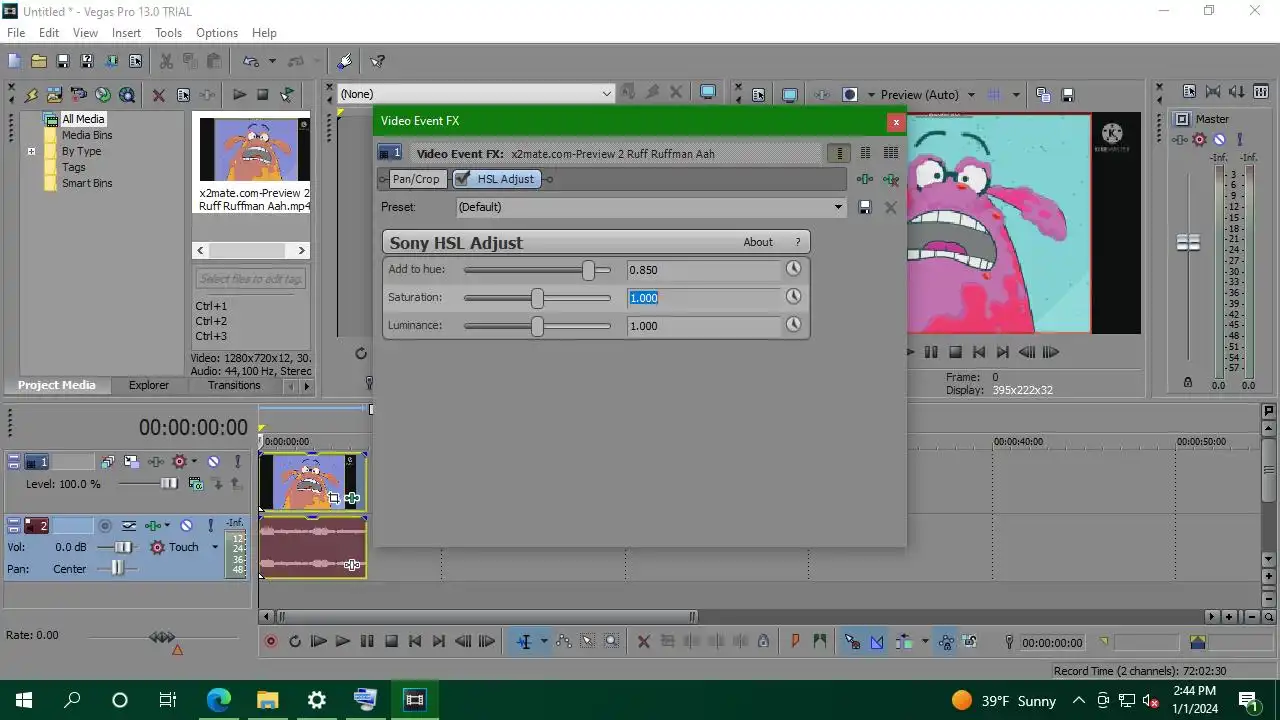Click the Record button in the timeline transport
Viewport: 1280px width, 720px height.
pos(270,642)
